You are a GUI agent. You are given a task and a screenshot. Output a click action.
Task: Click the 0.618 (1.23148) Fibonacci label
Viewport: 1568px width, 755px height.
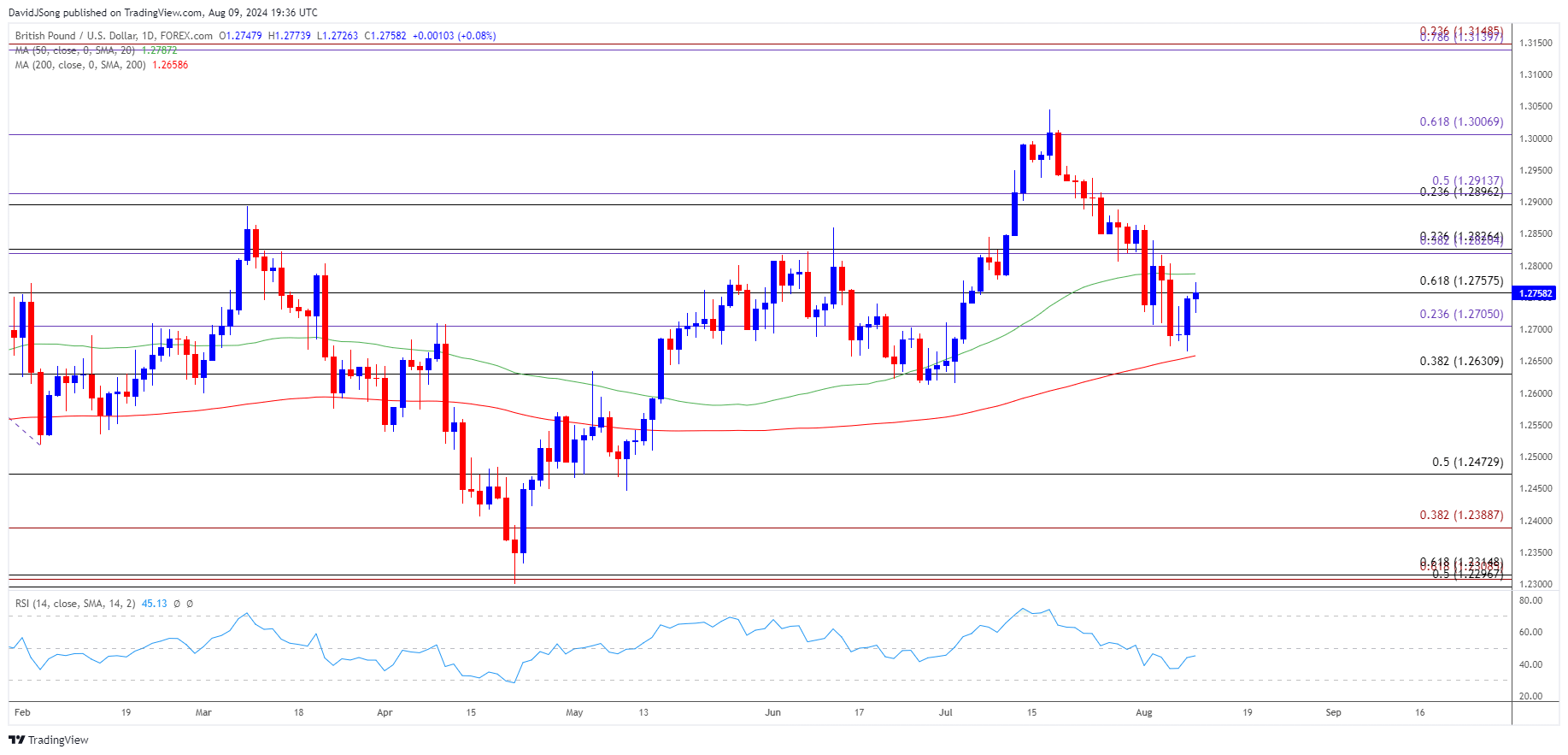(1461, 562)
